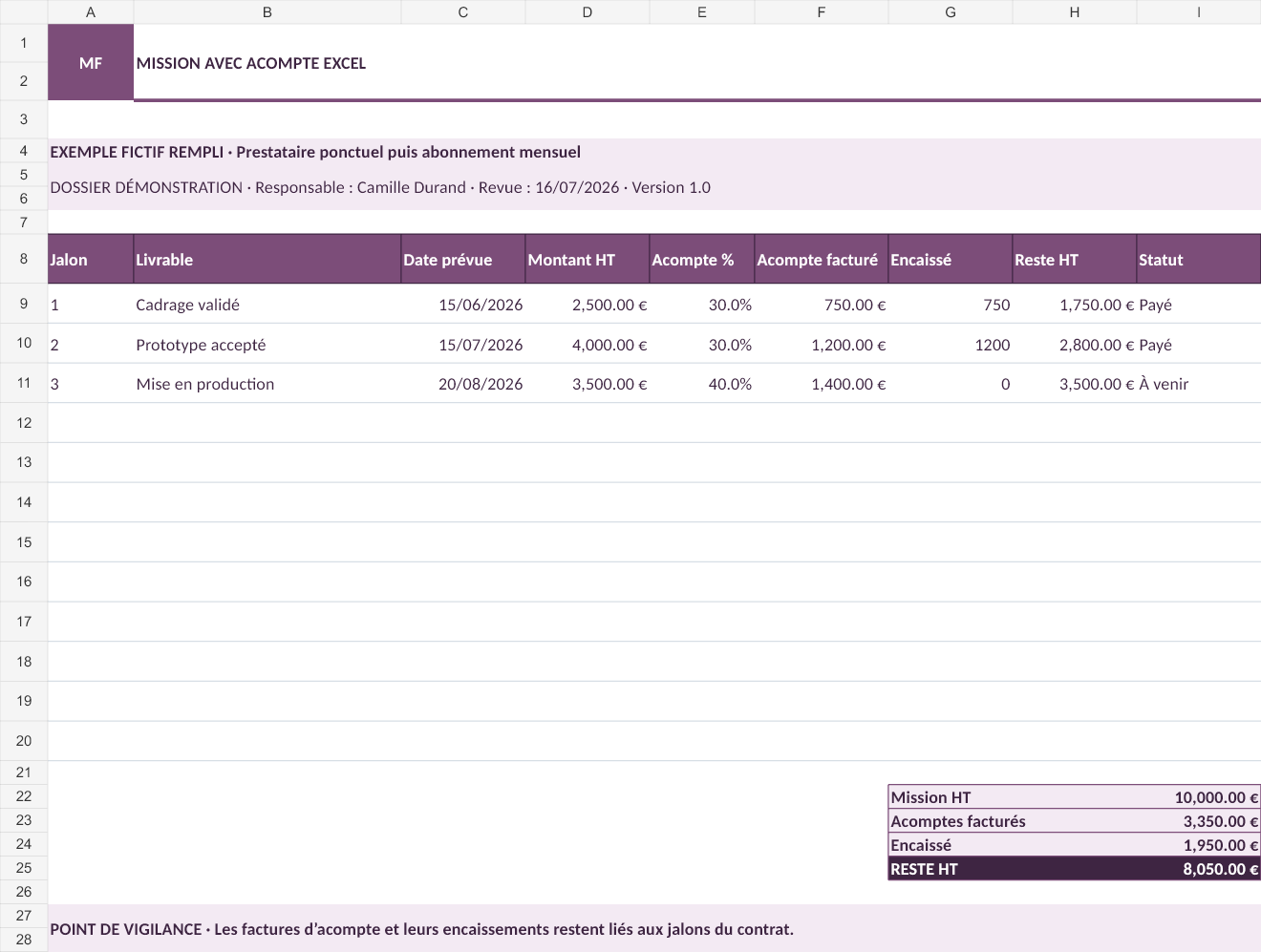Select the MF logo cell
Screen dimensions: 1261x952
(91, 62)
